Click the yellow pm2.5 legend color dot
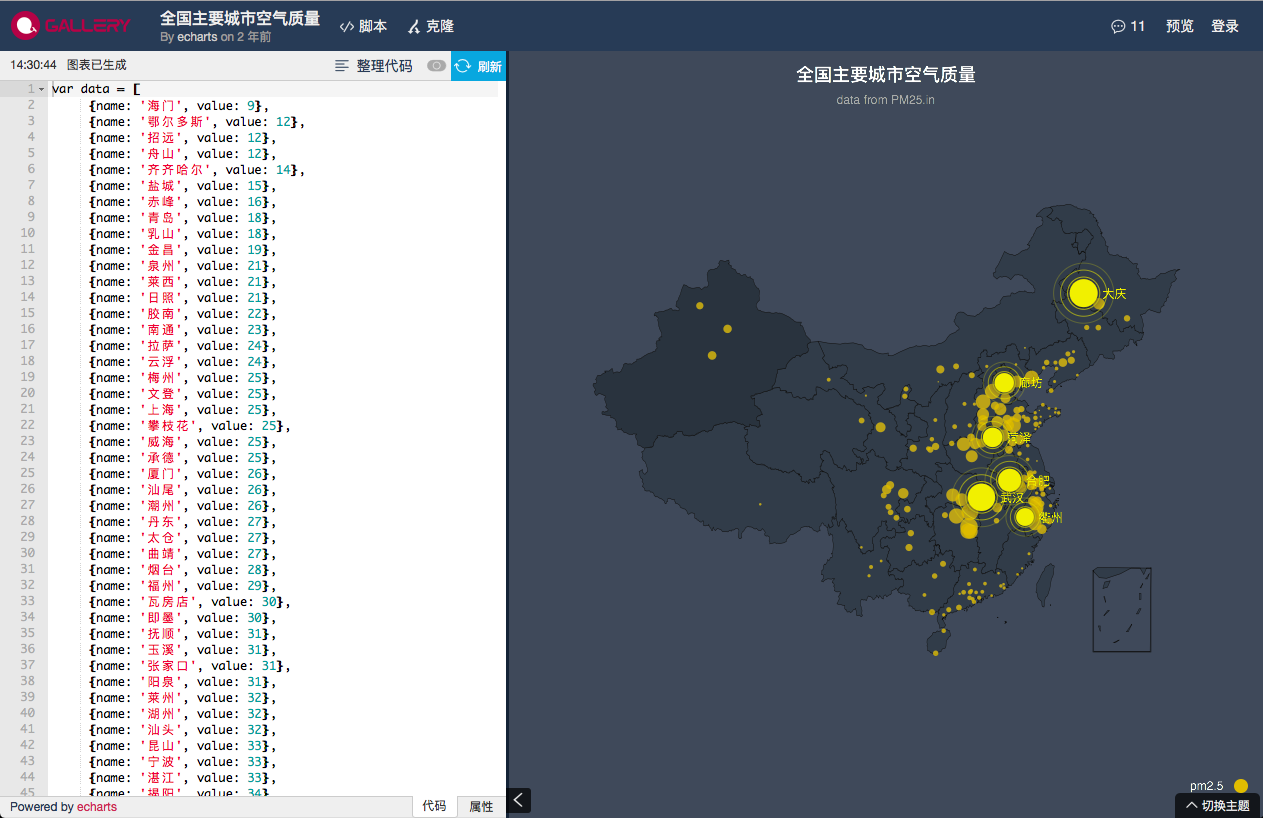 point(1241,785)
